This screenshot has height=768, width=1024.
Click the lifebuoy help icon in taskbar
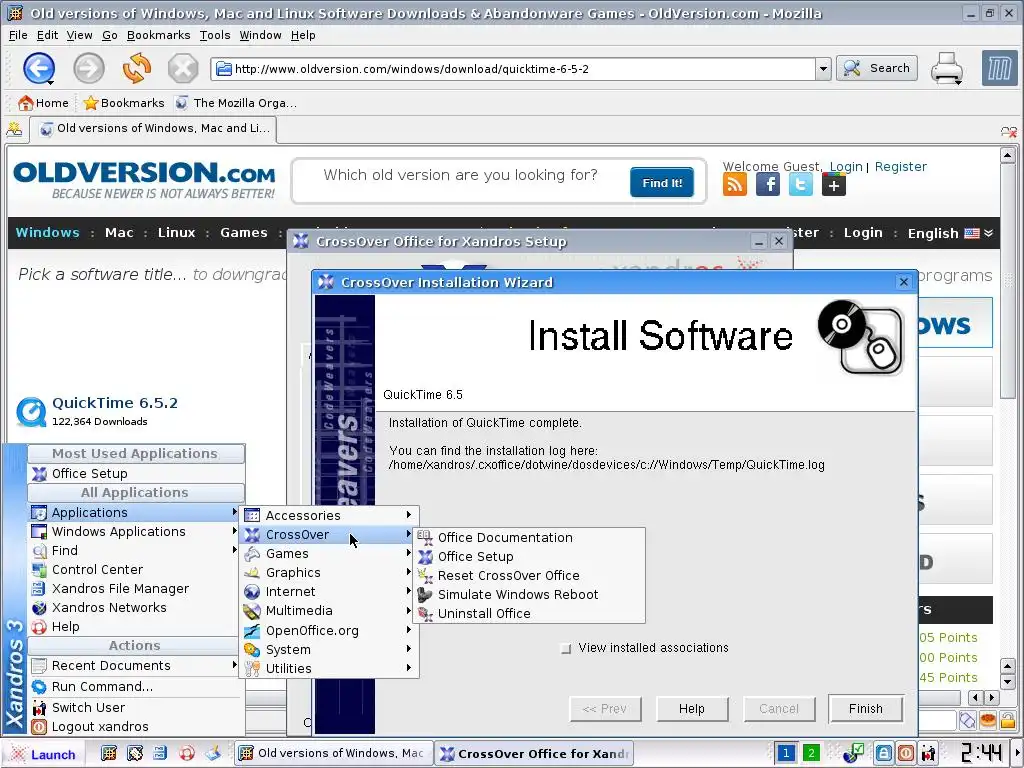coord(187,754)
